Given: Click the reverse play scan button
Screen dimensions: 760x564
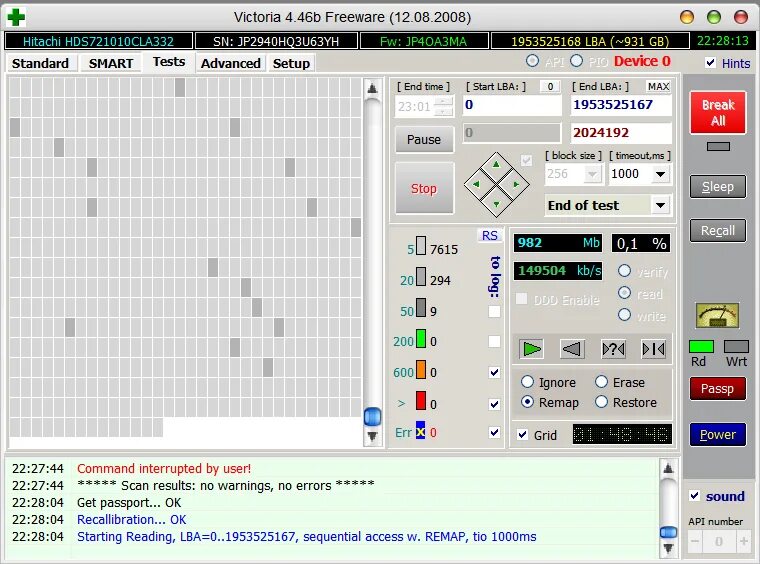Looking at the screenshot, I should pyautogui.click(x=572, y=349).
